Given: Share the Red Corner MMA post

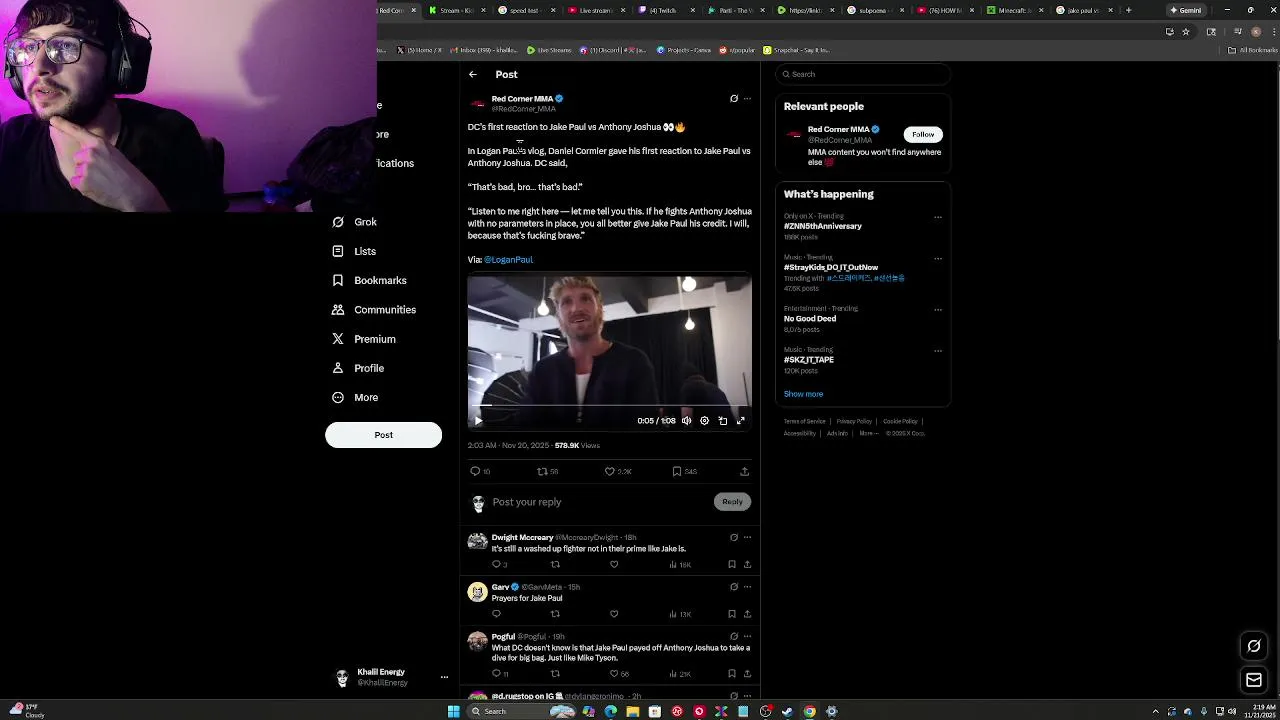Looking at the screenshot, I should point(744,471).
